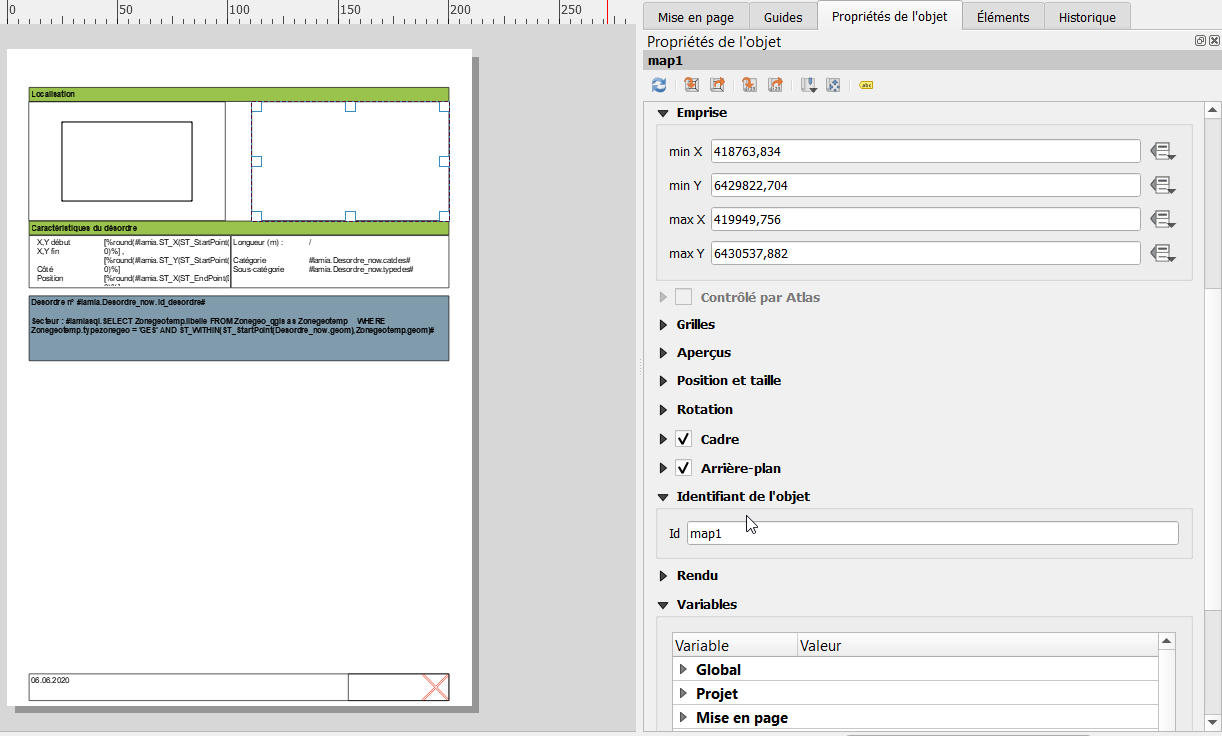This screenshot has height=736, width=1222.
Task: Click the min X value field
Action: pyautogui.click(x=926, y=151)
